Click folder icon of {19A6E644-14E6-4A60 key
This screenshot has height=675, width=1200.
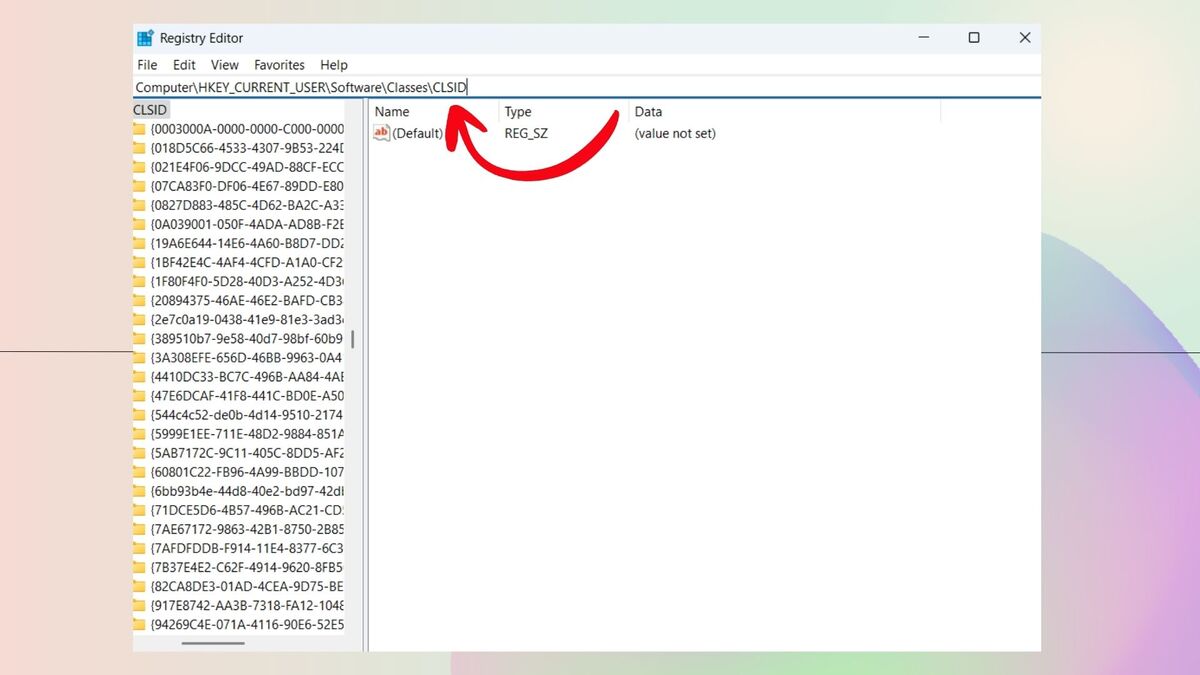coord(140,243)
